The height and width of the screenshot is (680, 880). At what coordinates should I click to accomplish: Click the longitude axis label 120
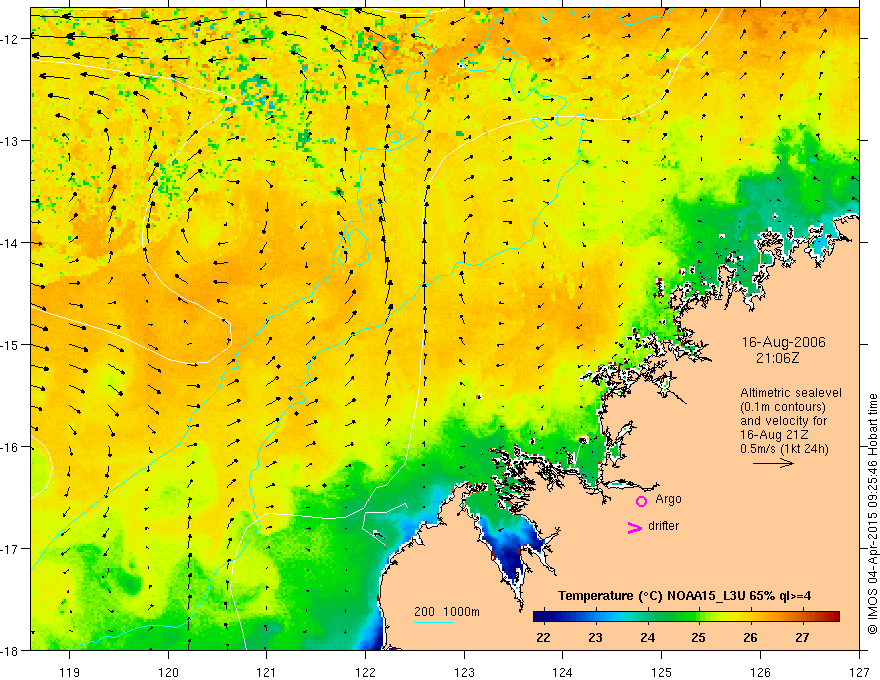click(x=168, y=673)
